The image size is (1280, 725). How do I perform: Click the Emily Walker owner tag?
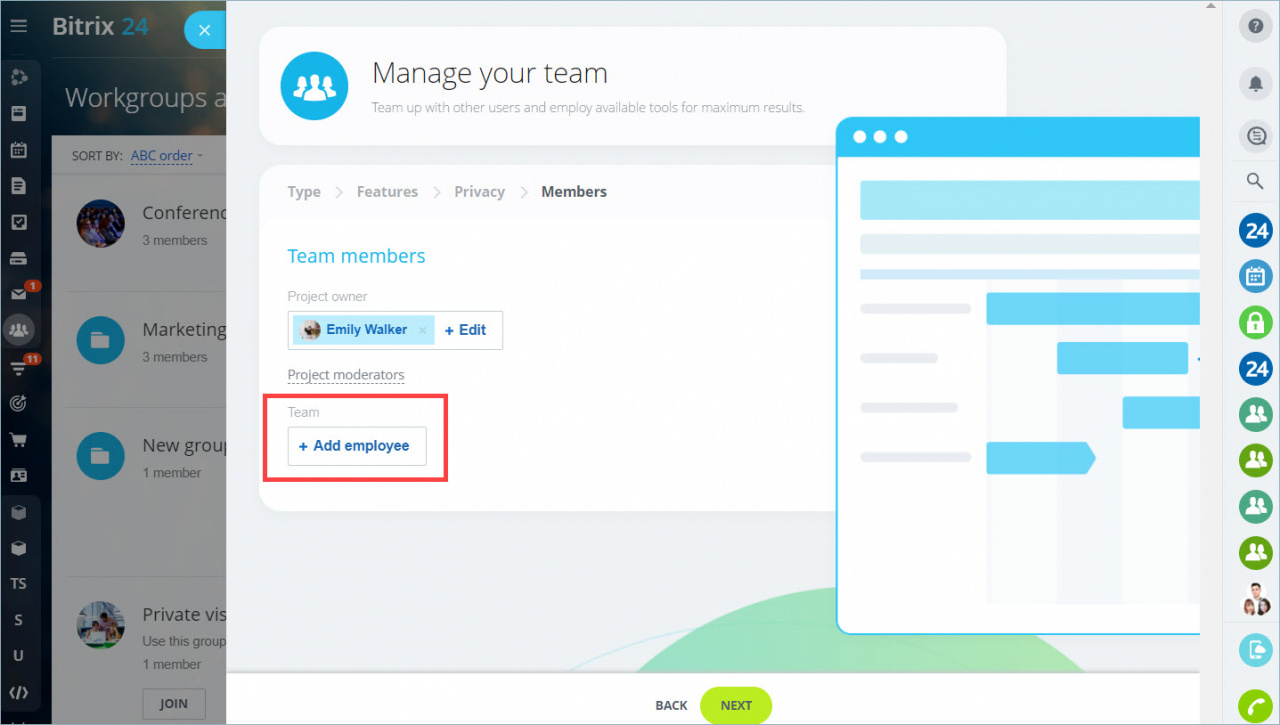point(364,330)
